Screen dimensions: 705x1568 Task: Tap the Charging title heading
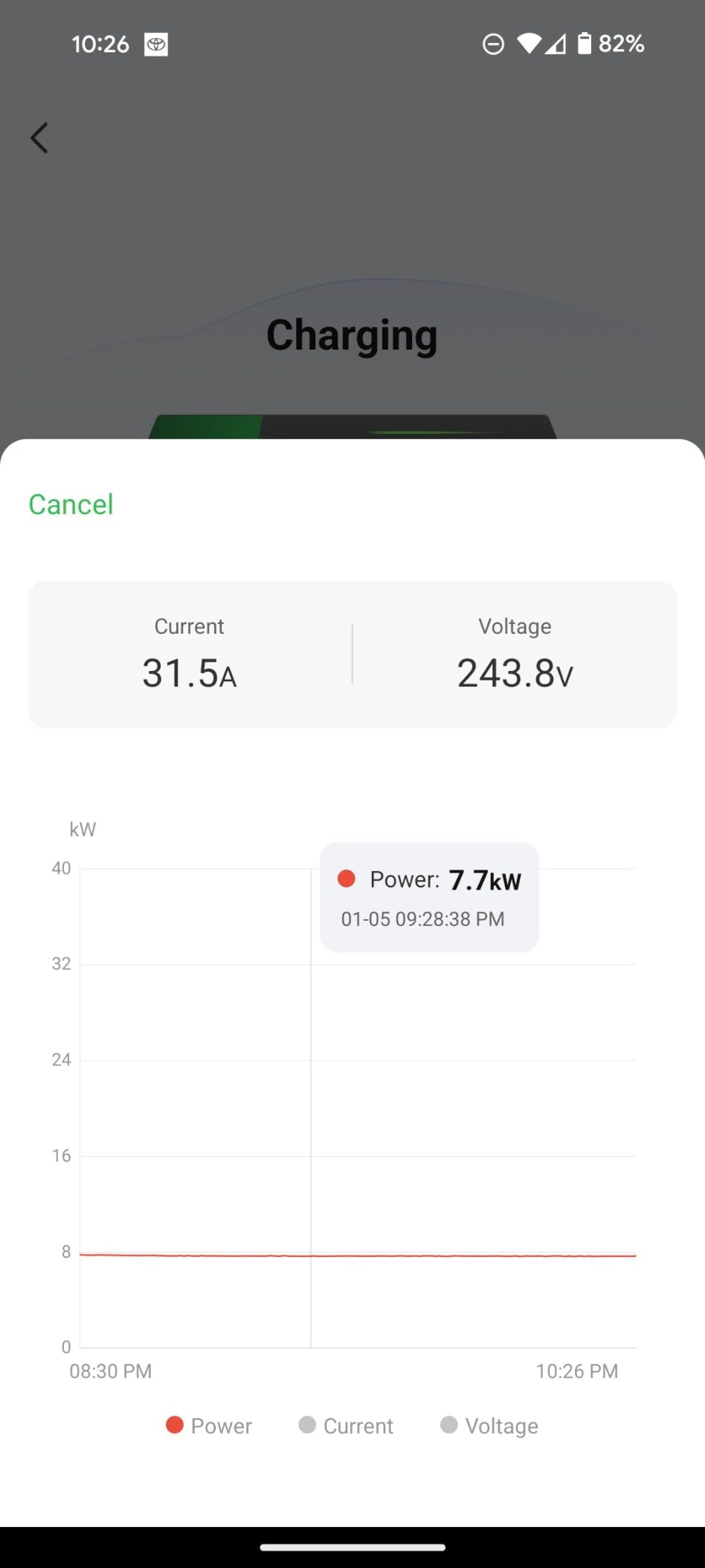352,335
